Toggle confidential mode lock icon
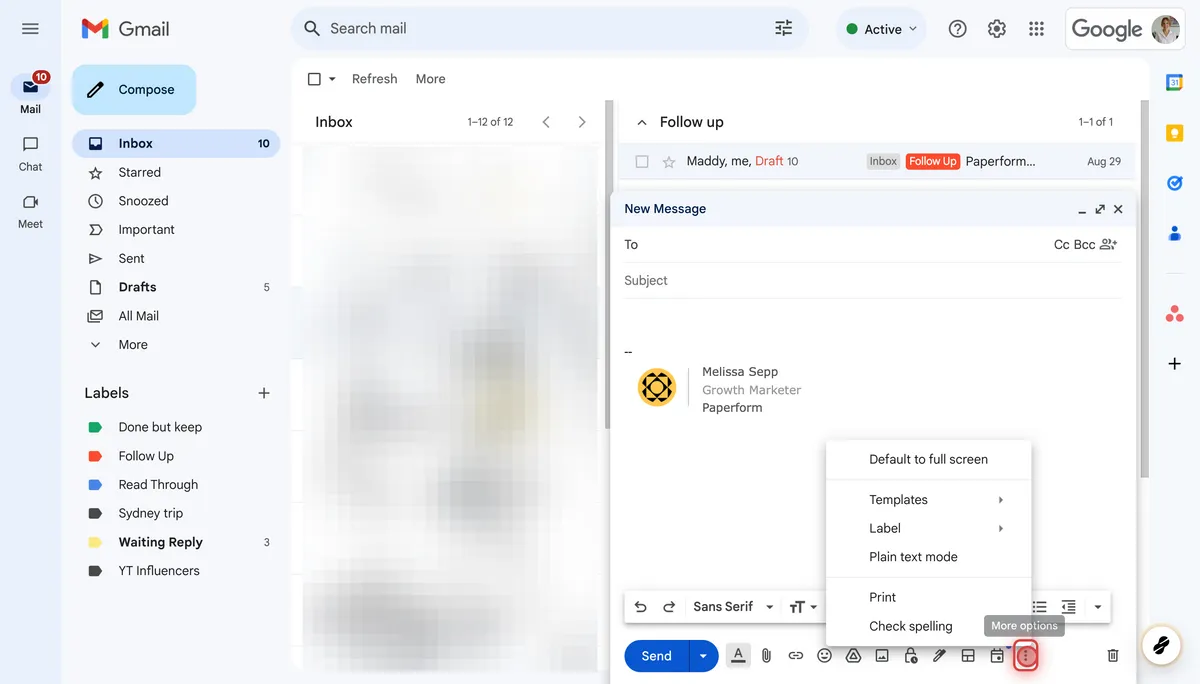This screenshot has width=1200, height=684. [911, 656]
